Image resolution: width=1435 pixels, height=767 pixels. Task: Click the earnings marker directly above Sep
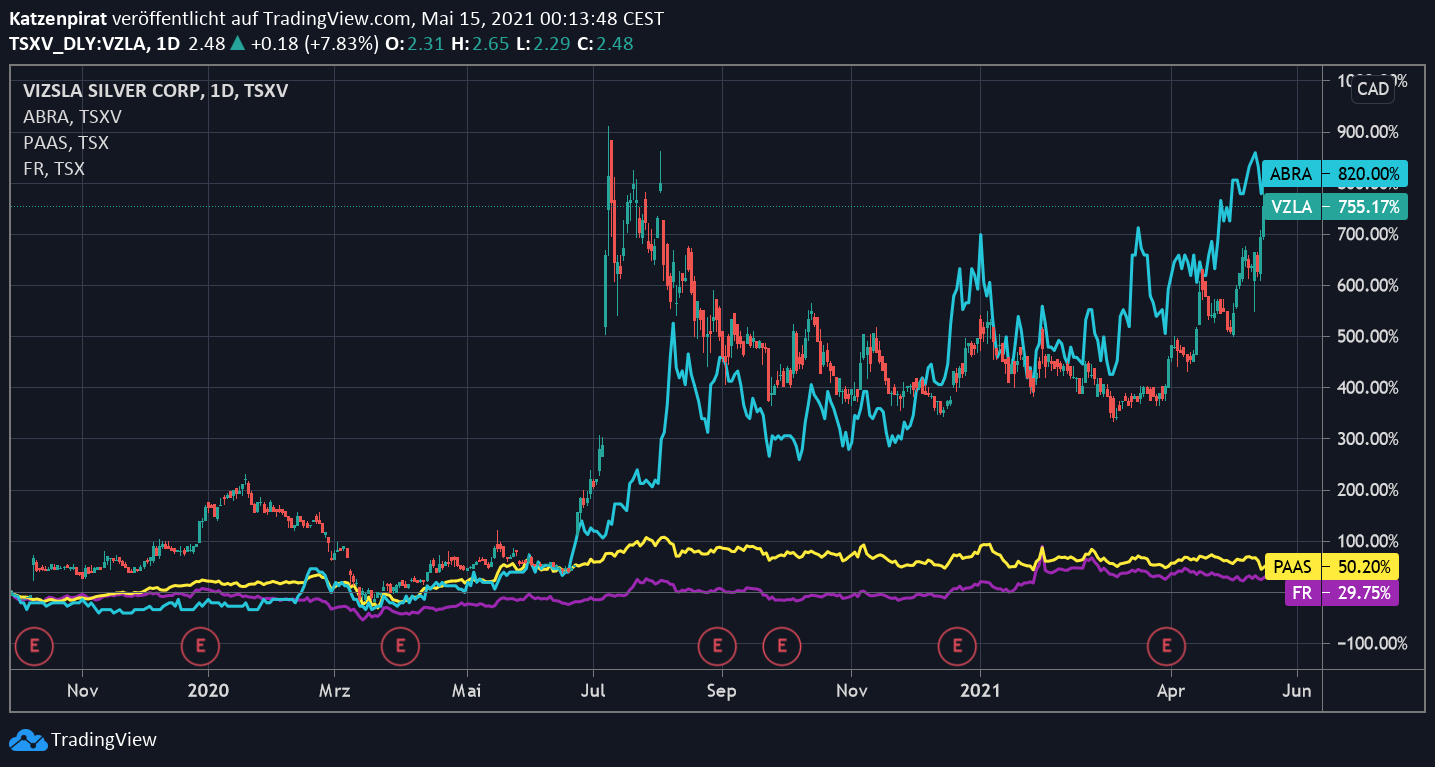[716, 645]
